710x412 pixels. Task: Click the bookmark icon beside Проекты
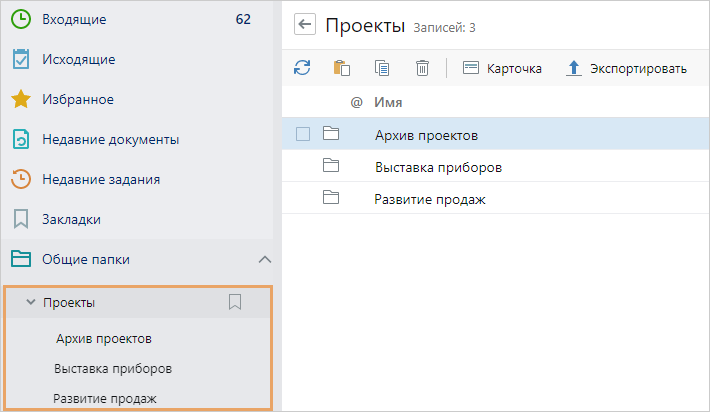[x=235, y=302]
